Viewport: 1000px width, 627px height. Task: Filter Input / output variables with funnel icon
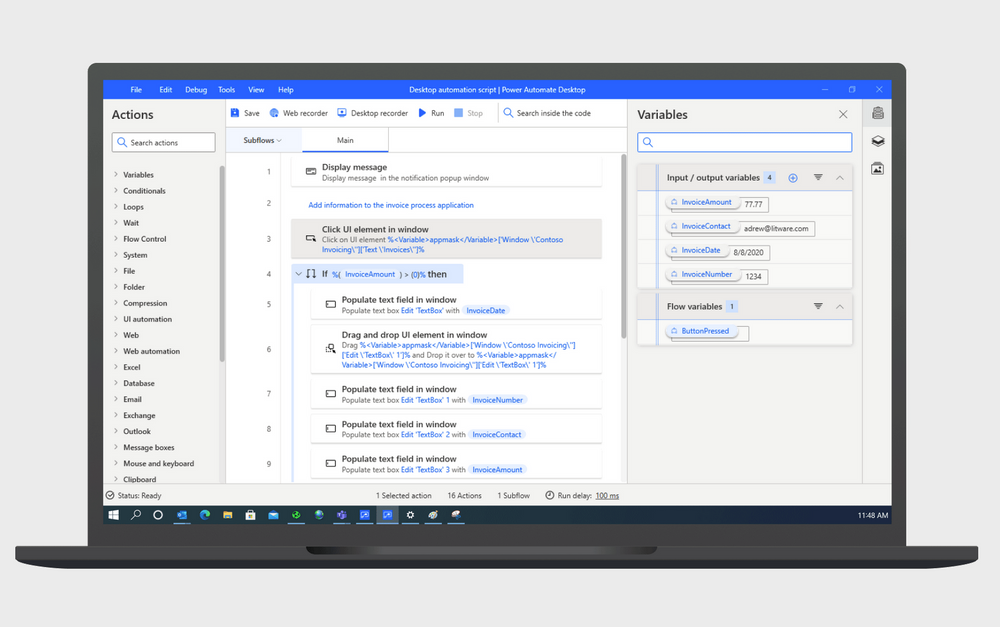[x=818, y=177]
